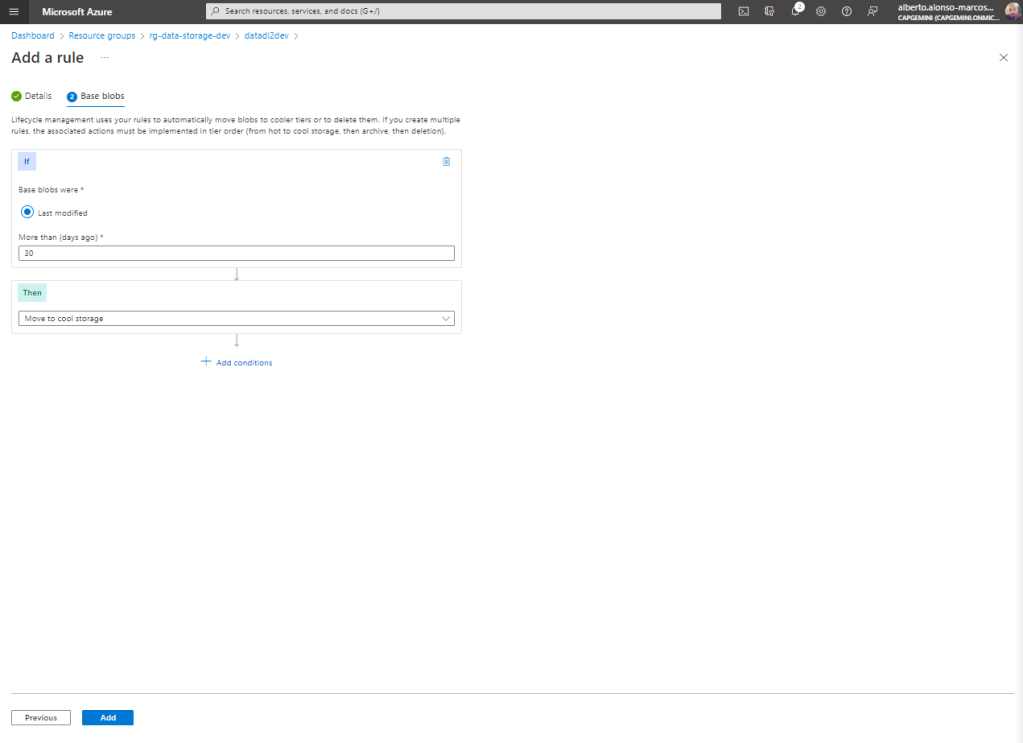Click the blue Add button
Viewport: 1023px width, 743px height.
[107, 718]
